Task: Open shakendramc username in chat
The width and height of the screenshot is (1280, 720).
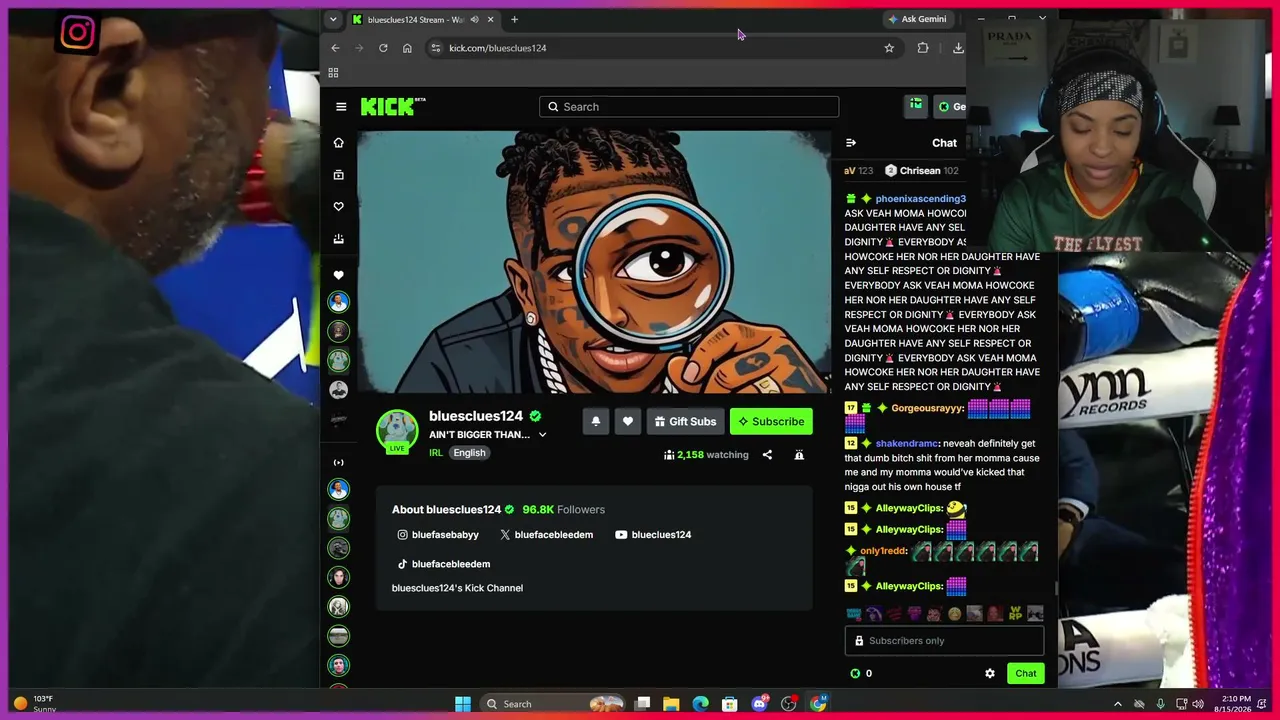Action: click(906, 443)
